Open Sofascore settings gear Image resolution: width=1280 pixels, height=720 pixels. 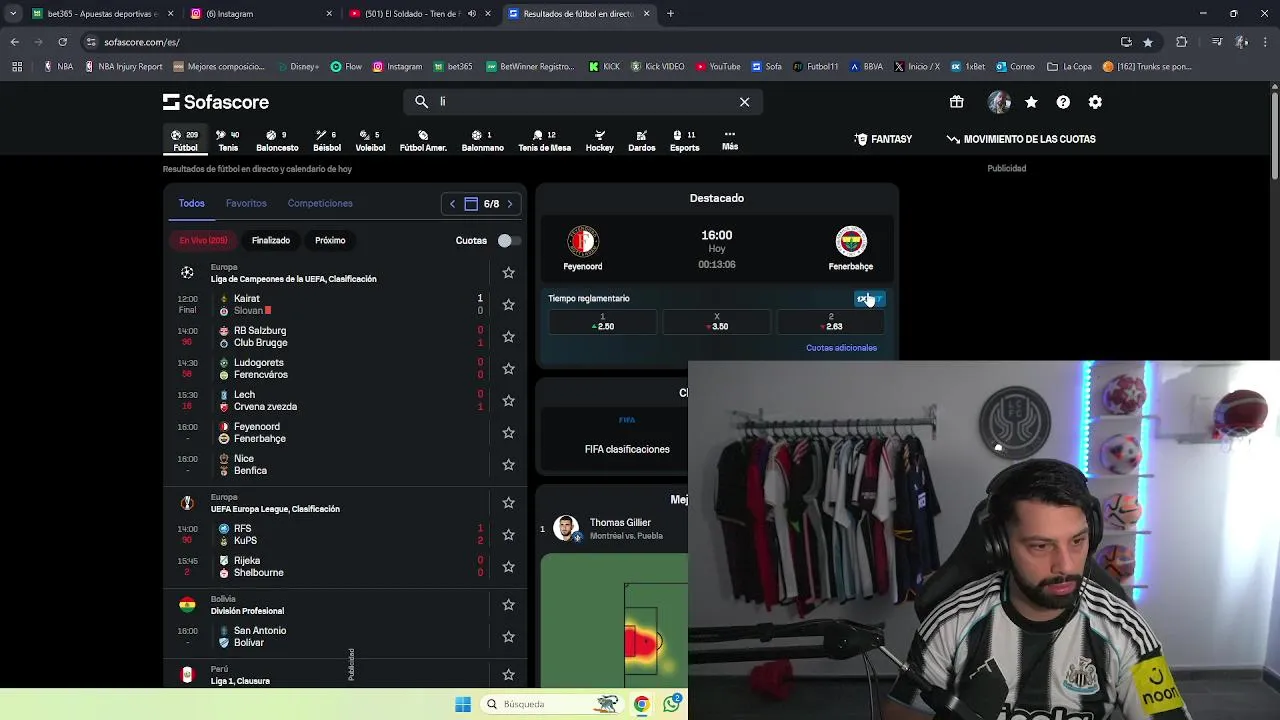click(x=1095, y=102)
